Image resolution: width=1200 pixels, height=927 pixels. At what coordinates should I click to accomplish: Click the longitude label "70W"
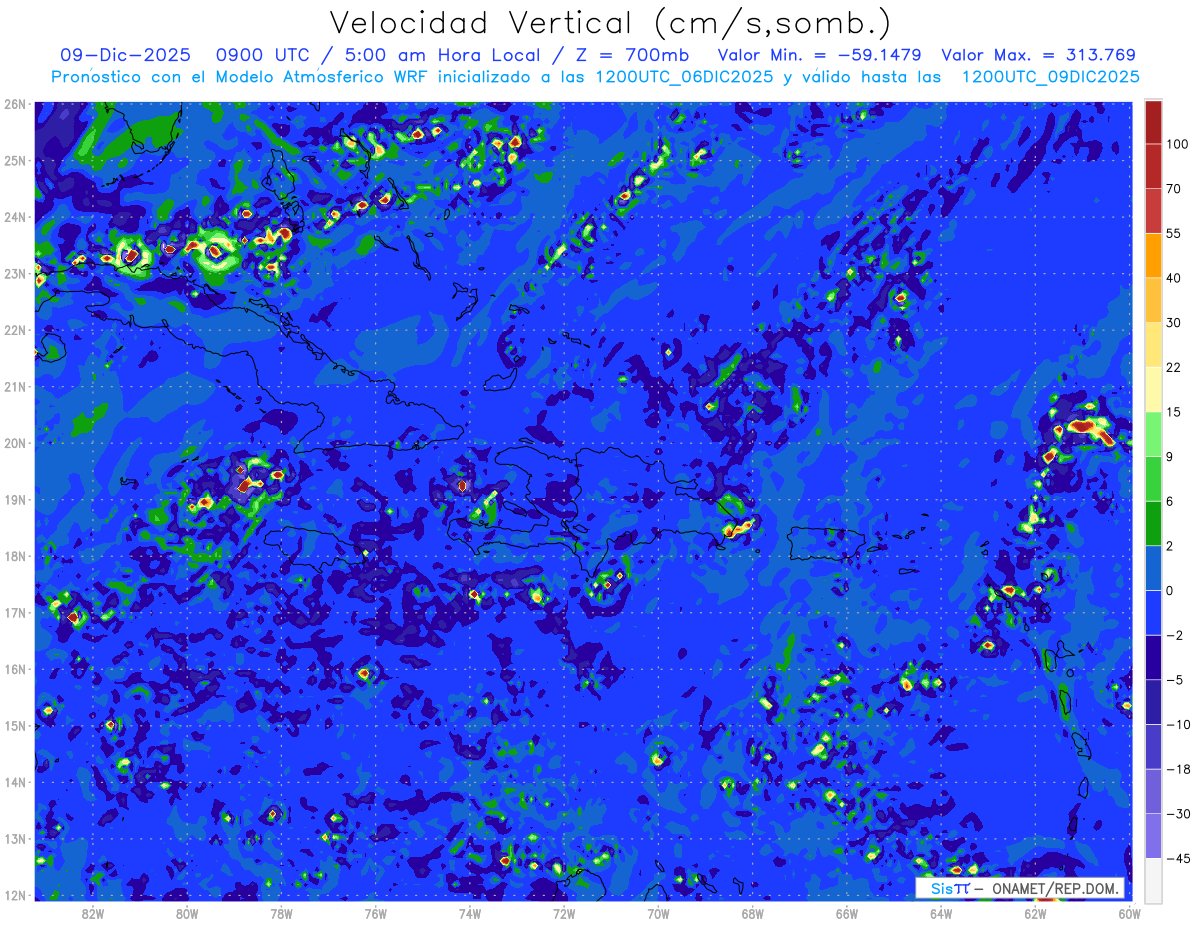pyautogui.click(x=658, y=913)
